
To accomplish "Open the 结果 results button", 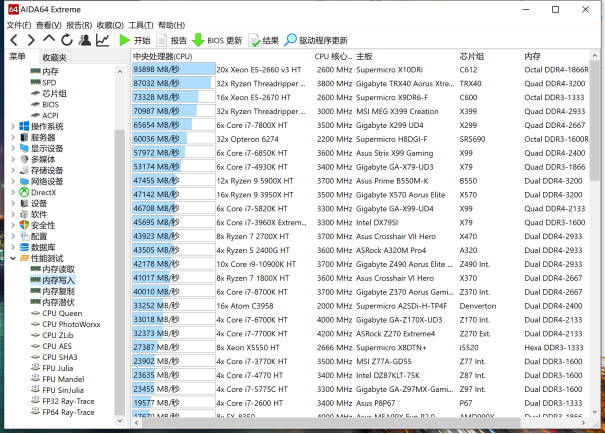I will pyautogui.click(x=264, y=41).
